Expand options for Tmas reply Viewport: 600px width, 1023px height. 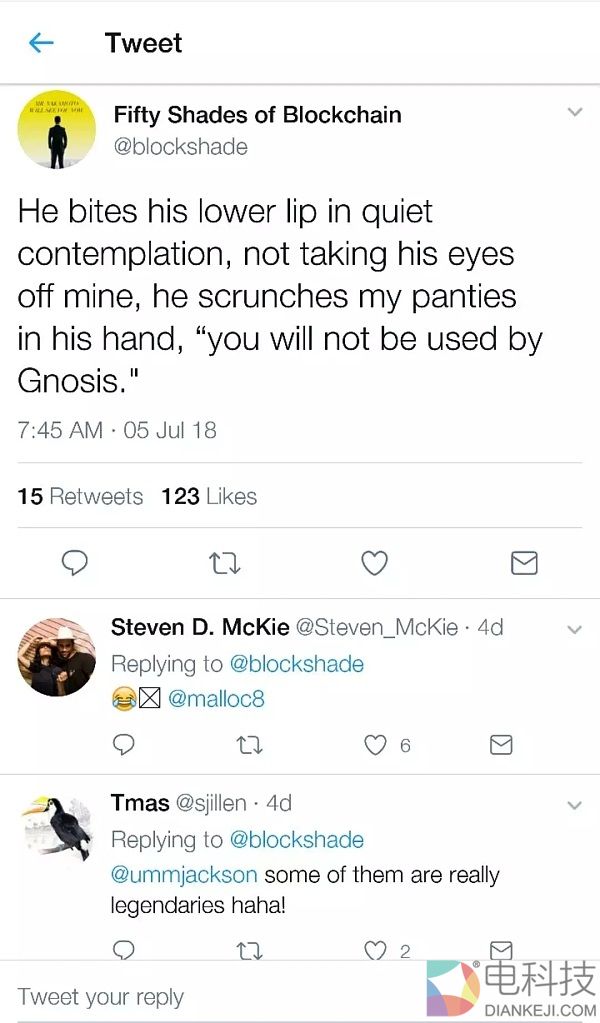574,805
